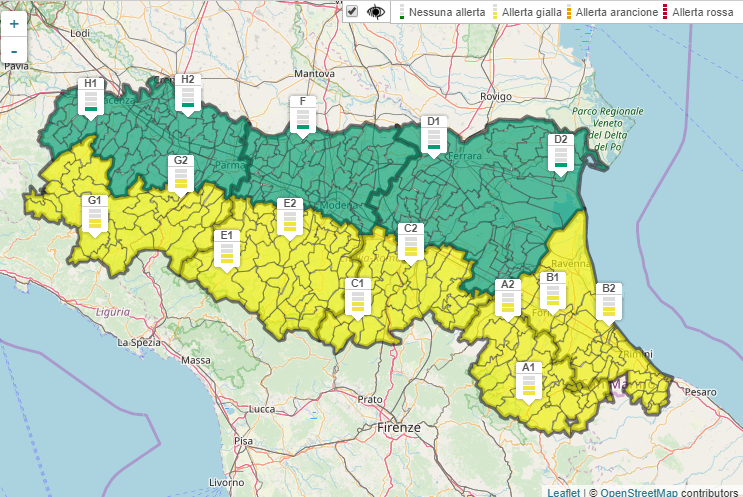
Task: Click the H2 zone alert marker
Action: tap(187, 92)
